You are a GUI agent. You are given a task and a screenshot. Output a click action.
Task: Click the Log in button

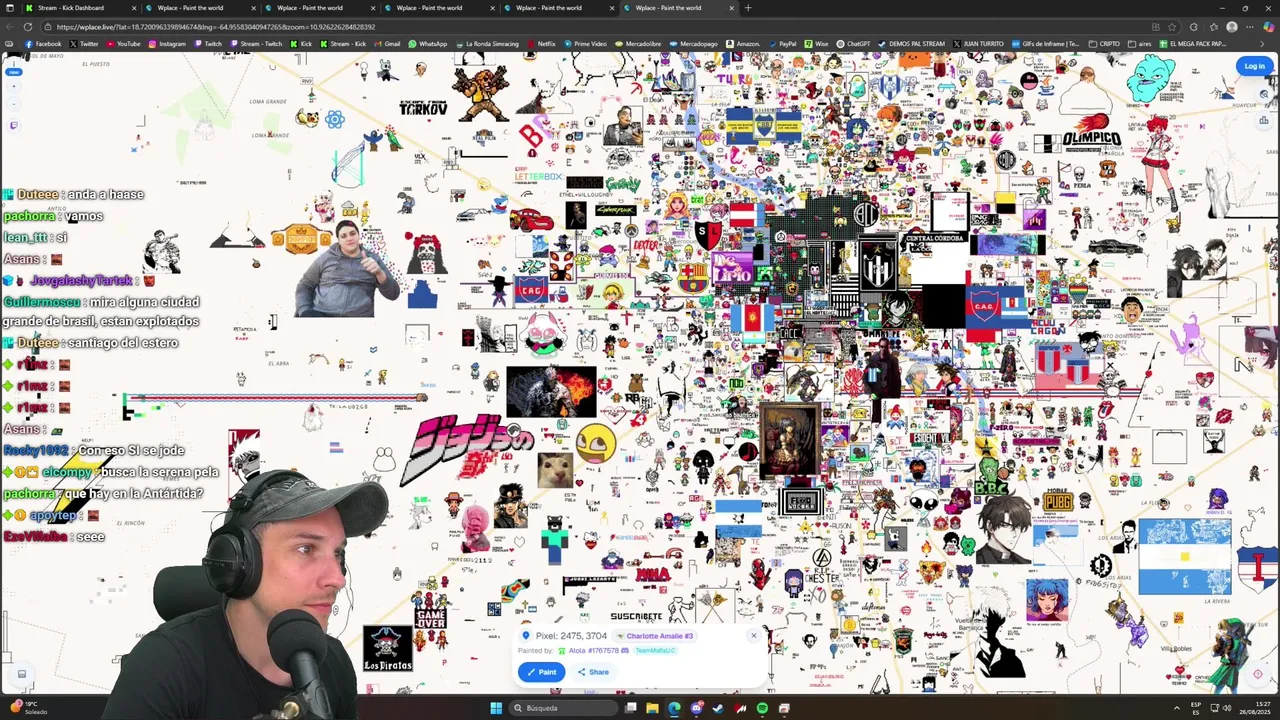click(x=1254, y=66)
